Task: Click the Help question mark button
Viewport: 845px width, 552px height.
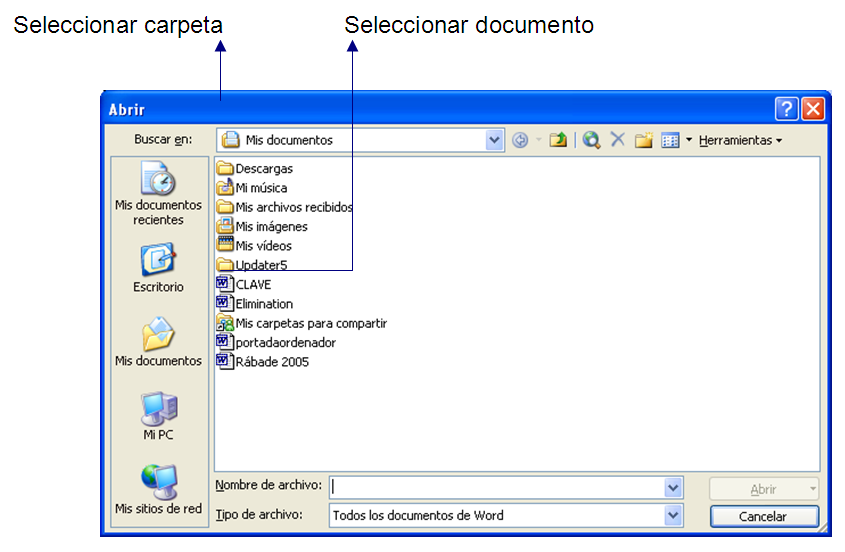Action: [x=786, y=109]
